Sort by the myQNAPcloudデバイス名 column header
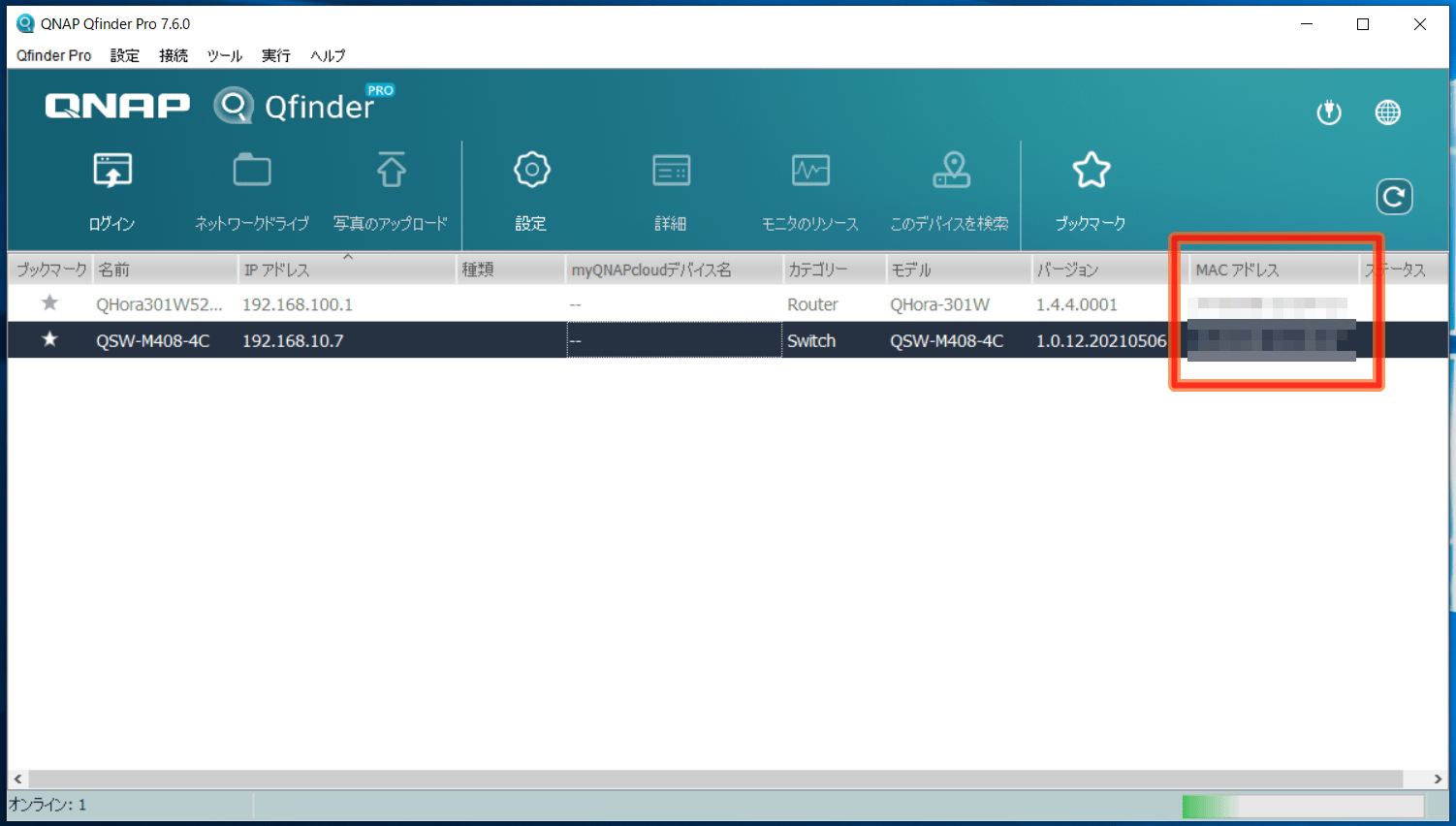The image size is (1456, 826). tap(674, 270)
